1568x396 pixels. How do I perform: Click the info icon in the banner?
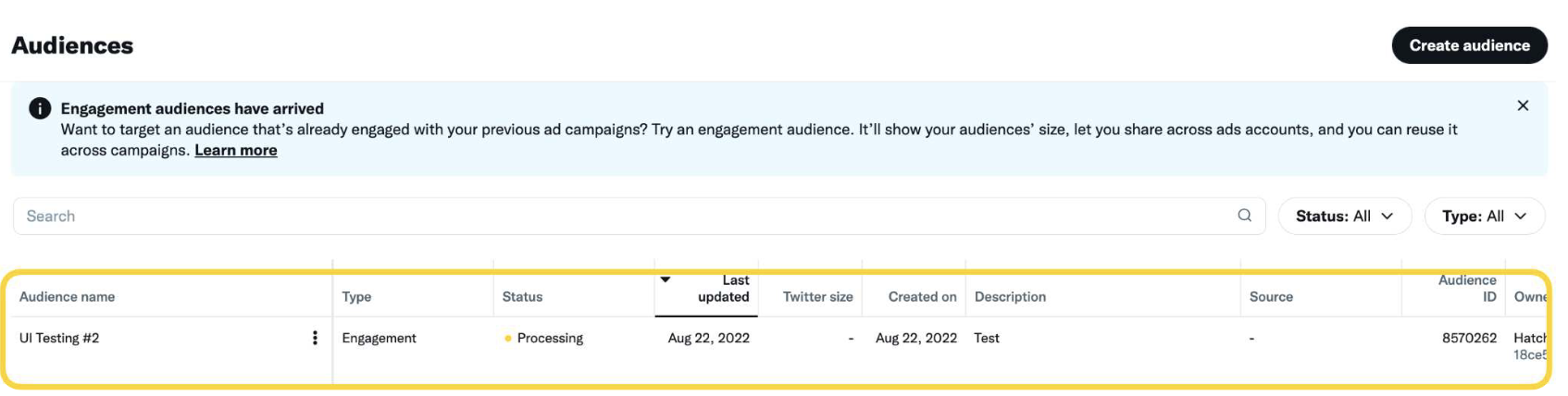pyautogui.click(x=40, y=108)
